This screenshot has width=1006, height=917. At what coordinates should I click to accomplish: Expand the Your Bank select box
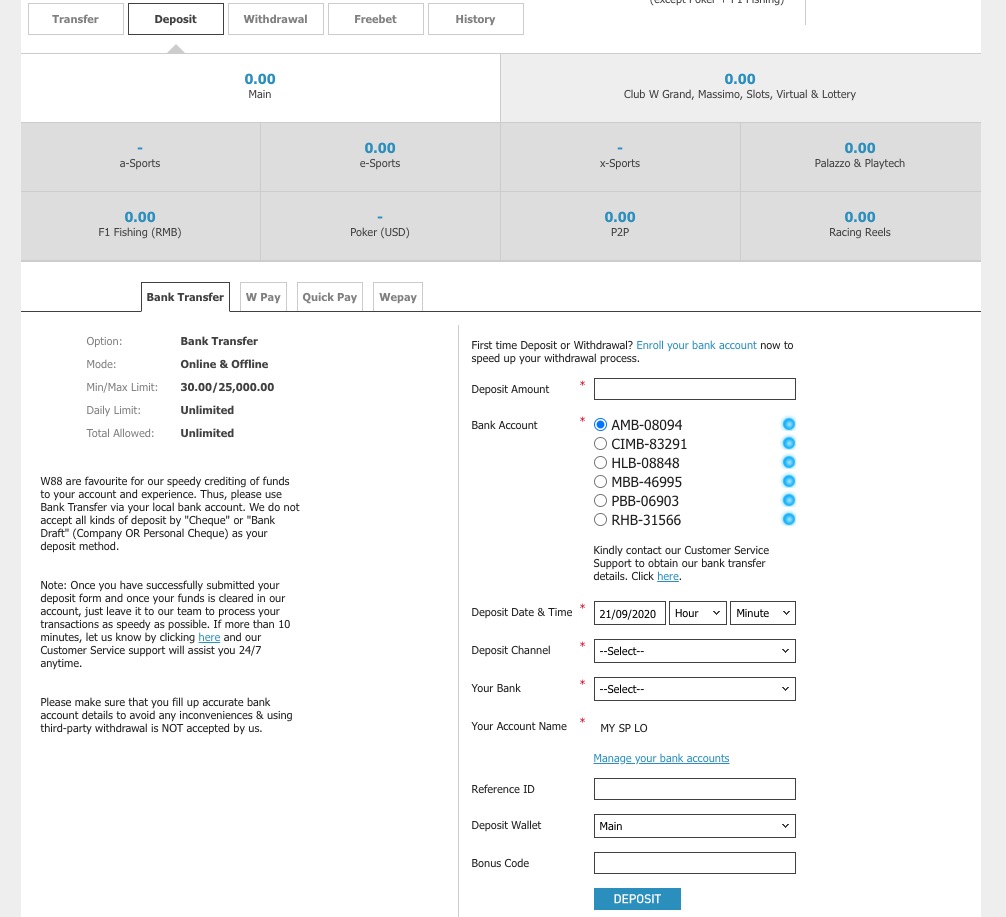[695, 689]
